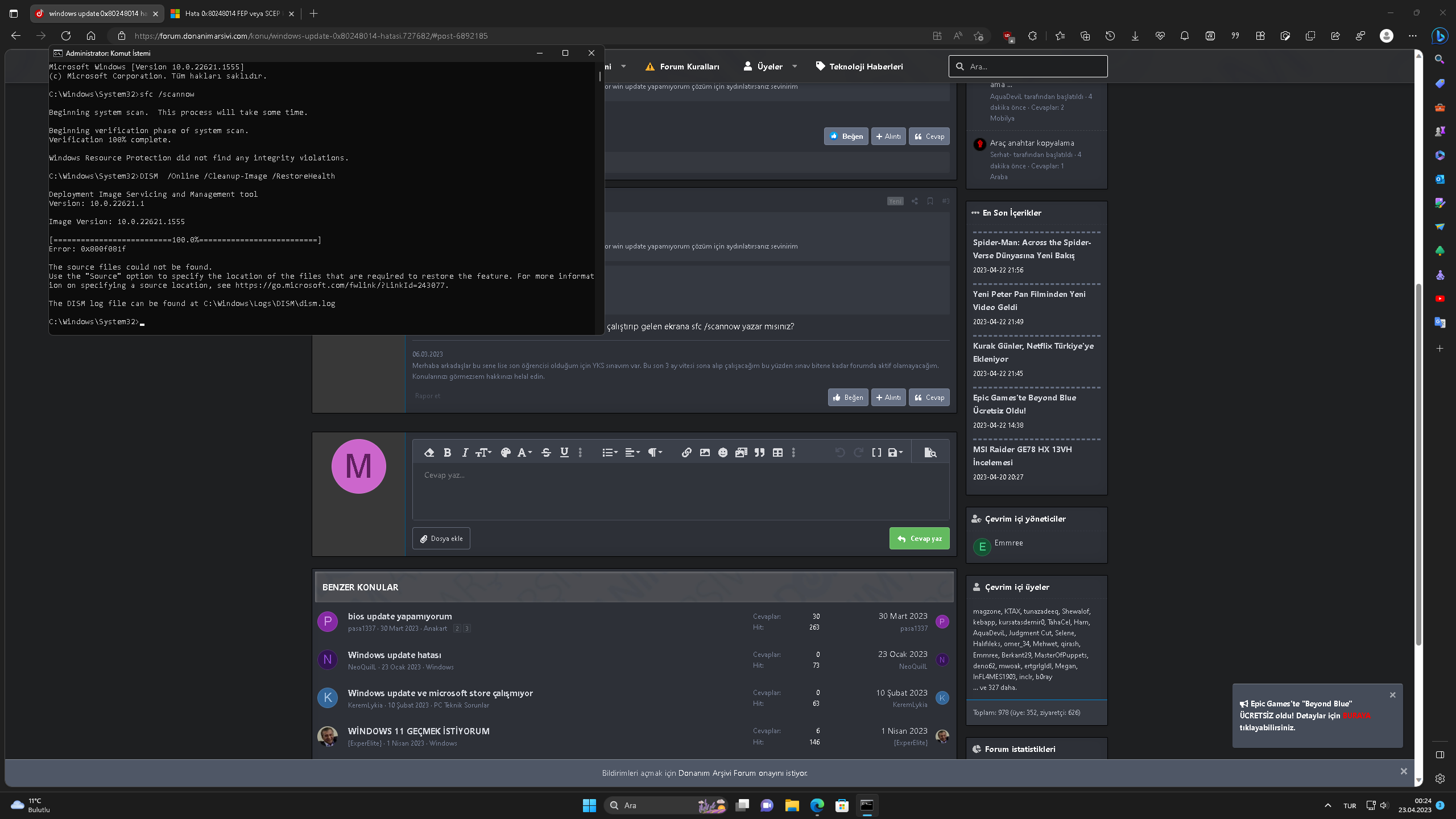Open Microsoft Store from taskbar
Viewport: 1456px width, 819px height.
click(x=842, y=805)
